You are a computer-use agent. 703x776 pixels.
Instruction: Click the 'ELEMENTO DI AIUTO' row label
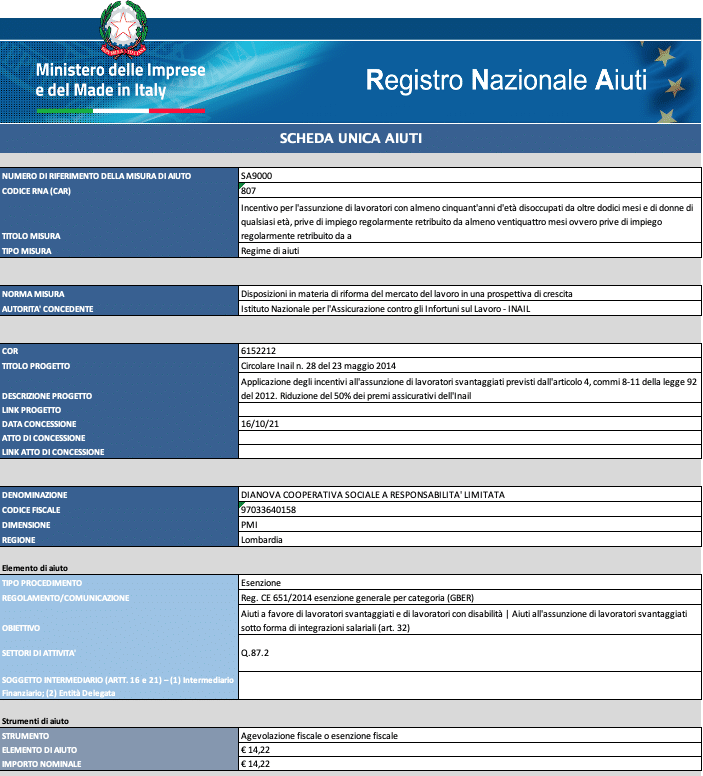[x=39, y=750]
